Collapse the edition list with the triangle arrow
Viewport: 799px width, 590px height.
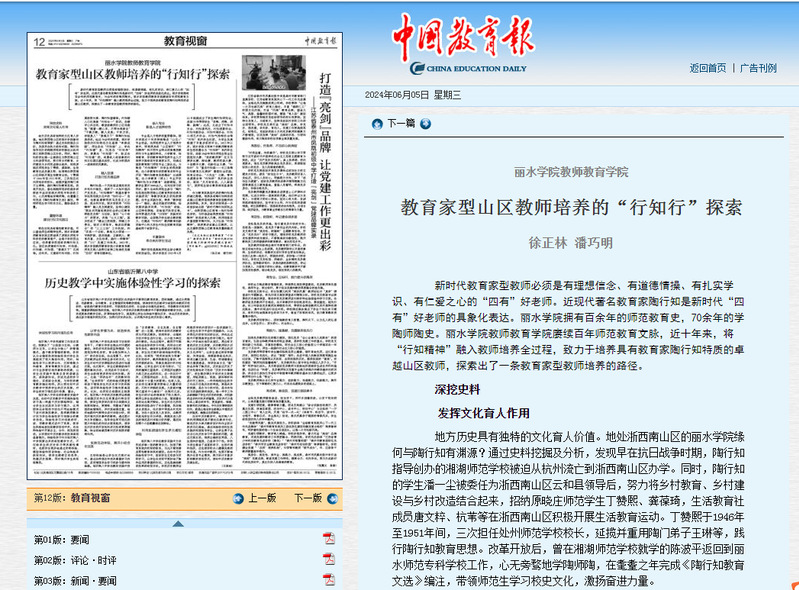coord(178,524)
